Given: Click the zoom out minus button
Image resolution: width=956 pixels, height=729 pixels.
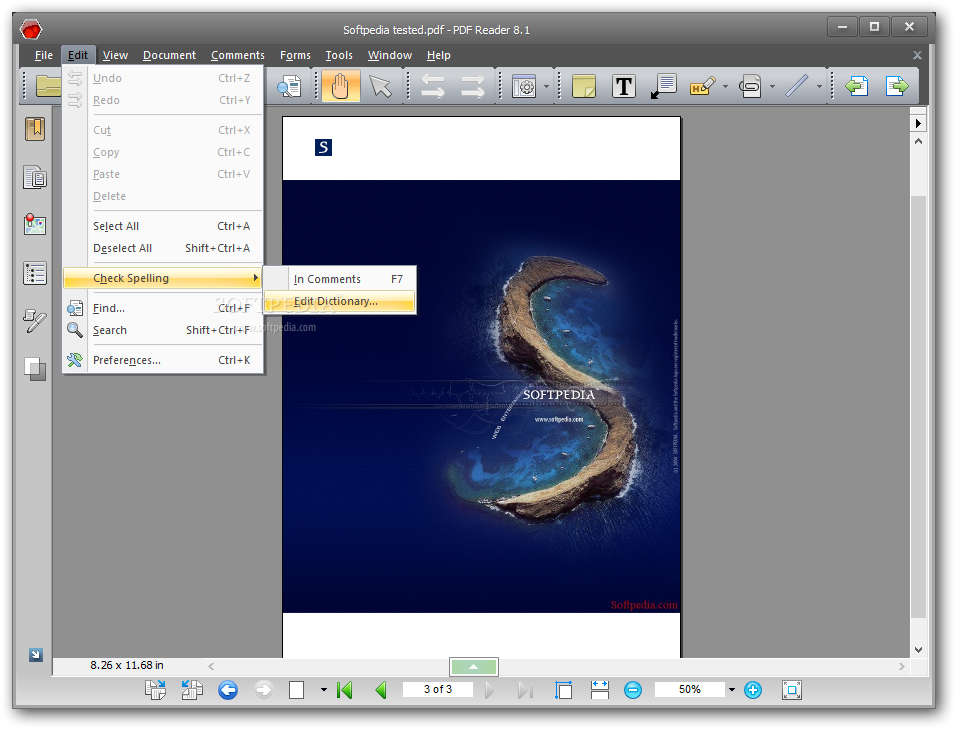Looking at the screenshot, I should pyautogui.click(x=633, y=690).
